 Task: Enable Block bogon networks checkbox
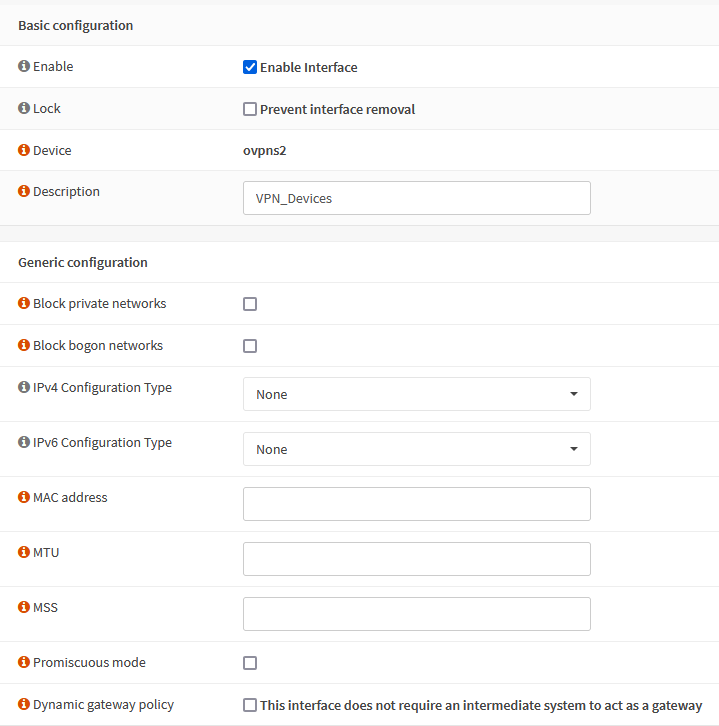pyautogui.click(x=250, y=346)
